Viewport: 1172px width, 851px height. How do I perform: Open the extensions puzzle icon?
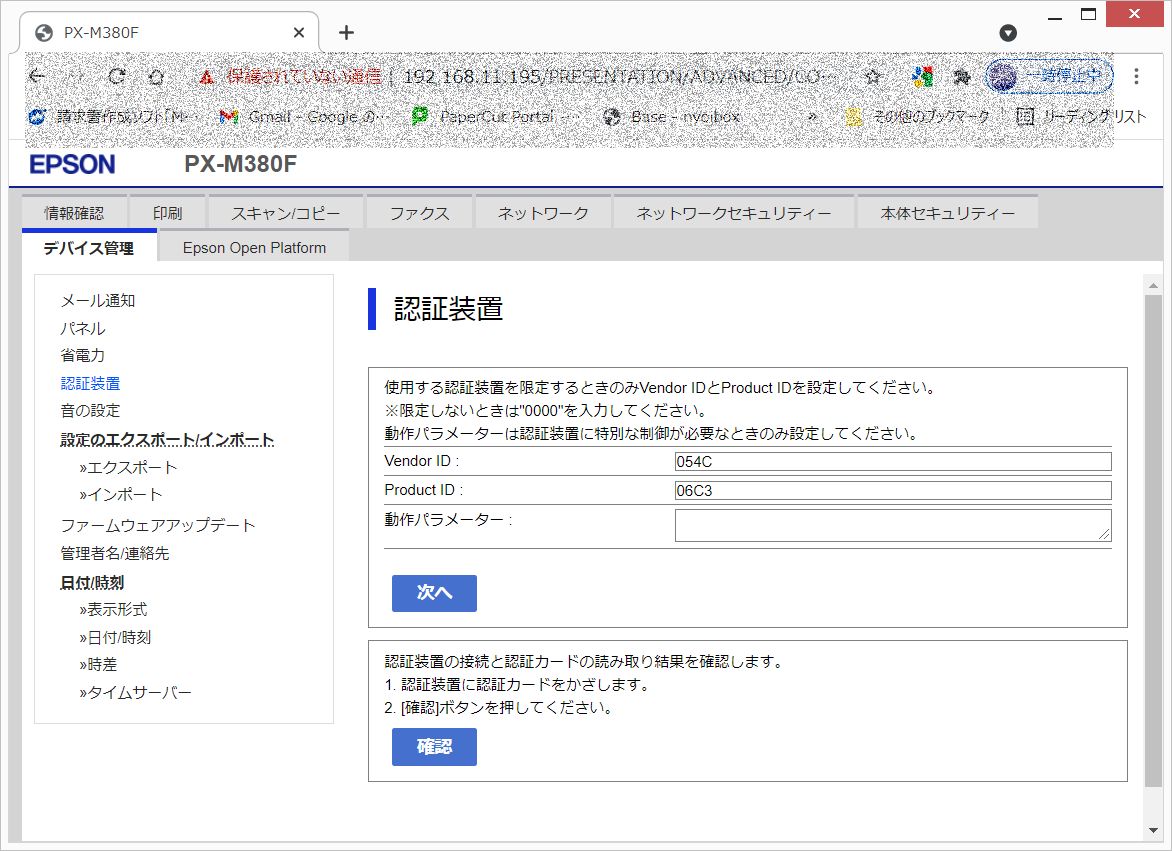961,76
